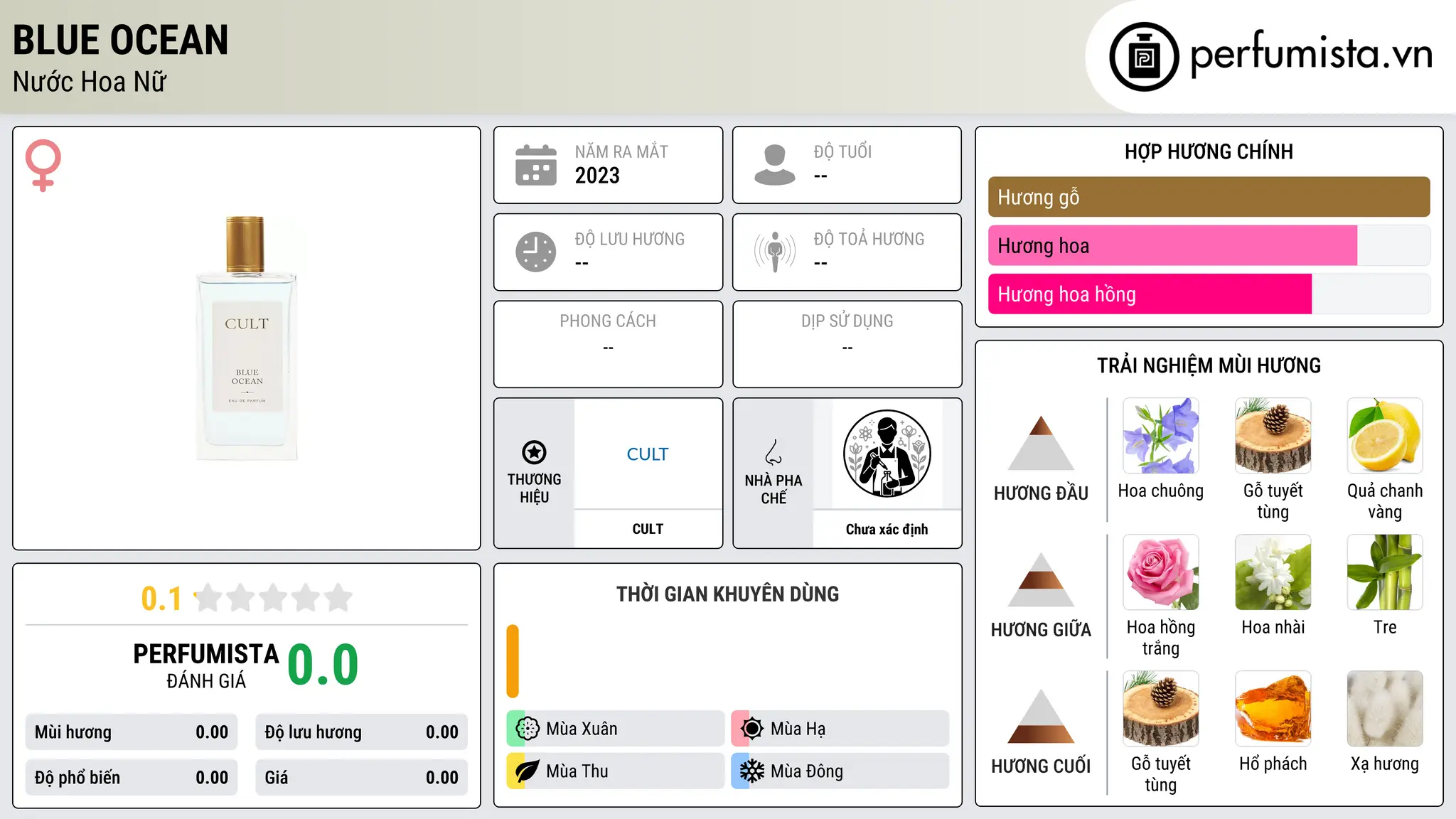Screen dimensions: 1456x819
Task: Click the Mùa Hạ season label
Action: pos(798,729)
